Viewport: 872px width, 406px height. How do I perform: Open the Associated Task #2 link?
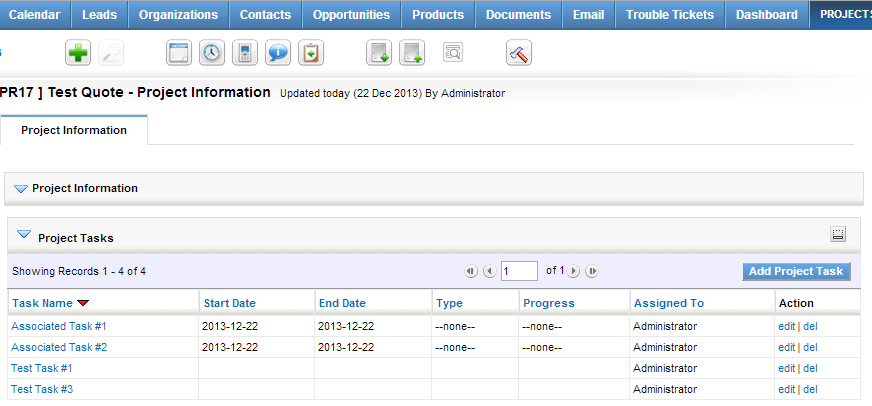click(59, 347)
